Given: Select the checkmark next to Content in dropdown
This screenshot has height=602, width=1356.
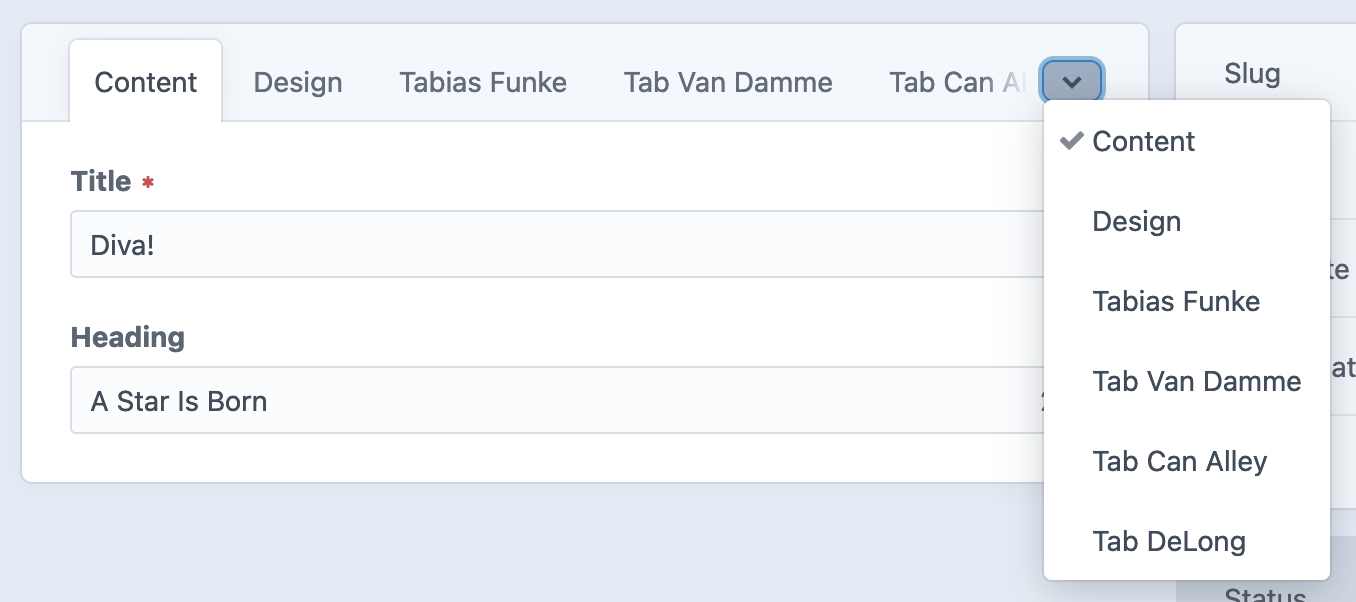Looking at the screenshot, I should 1072,141.
